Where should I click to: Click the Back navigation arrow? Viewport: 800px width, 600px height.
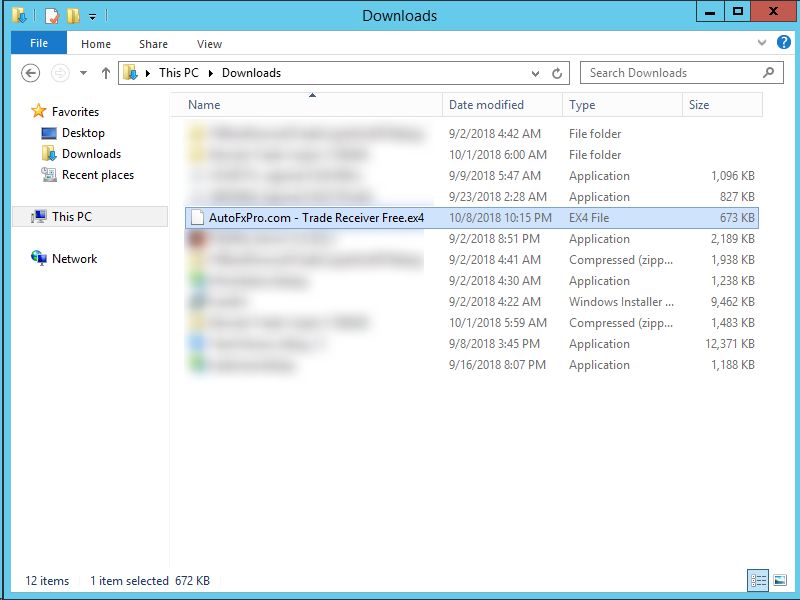coord(31,73)
